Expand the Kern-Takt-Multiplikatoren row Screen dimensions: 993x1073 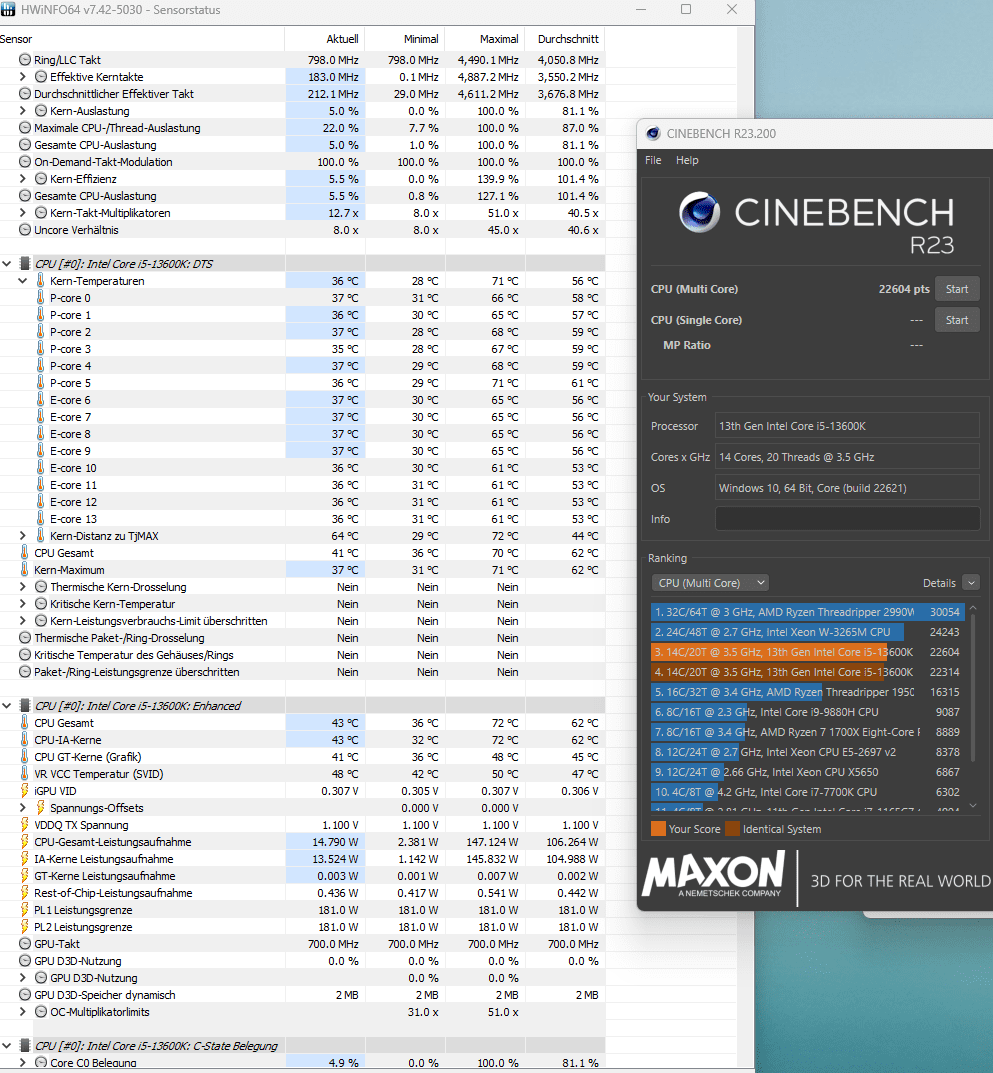[23, 213]
